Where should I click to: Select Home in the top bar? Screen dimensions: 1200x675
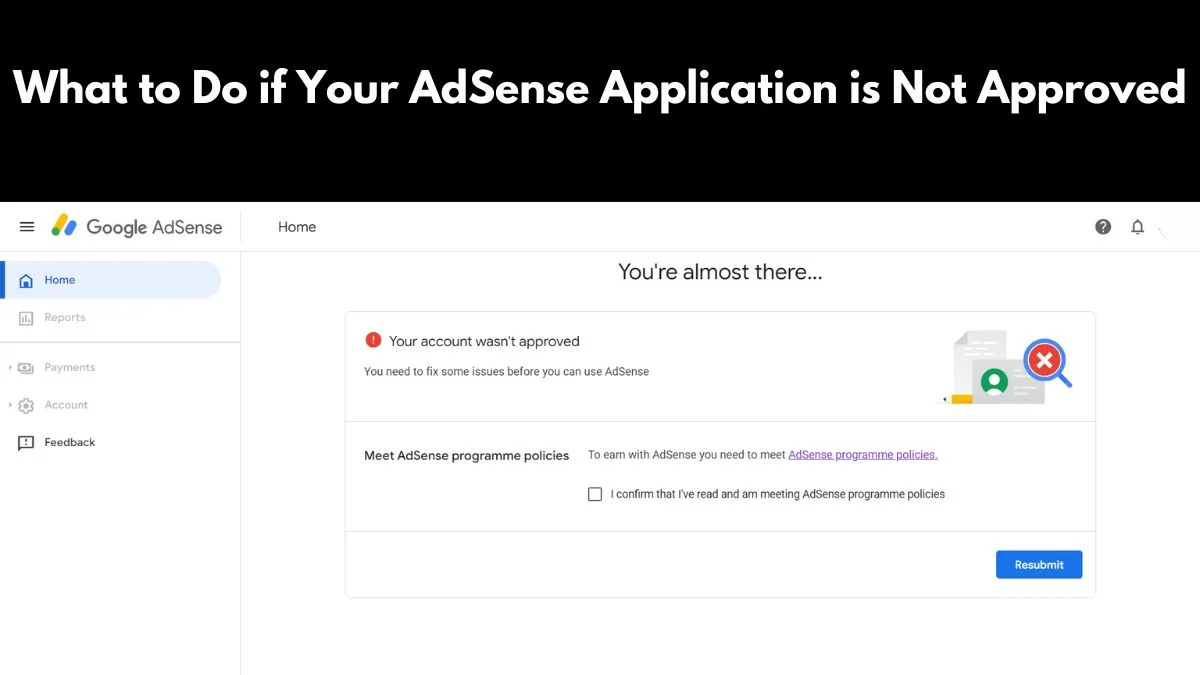(296, 227)
